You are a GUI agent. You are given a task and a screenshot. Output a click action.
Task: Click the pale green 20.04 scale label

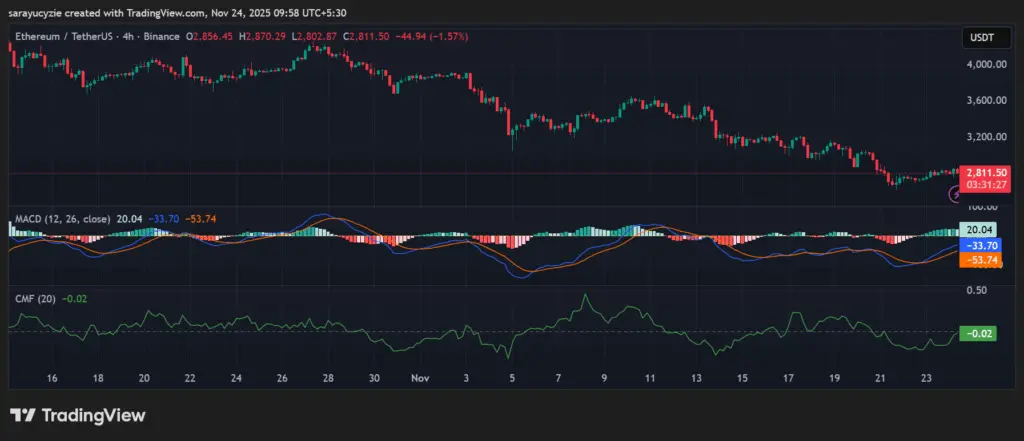(x=978, y=230)
